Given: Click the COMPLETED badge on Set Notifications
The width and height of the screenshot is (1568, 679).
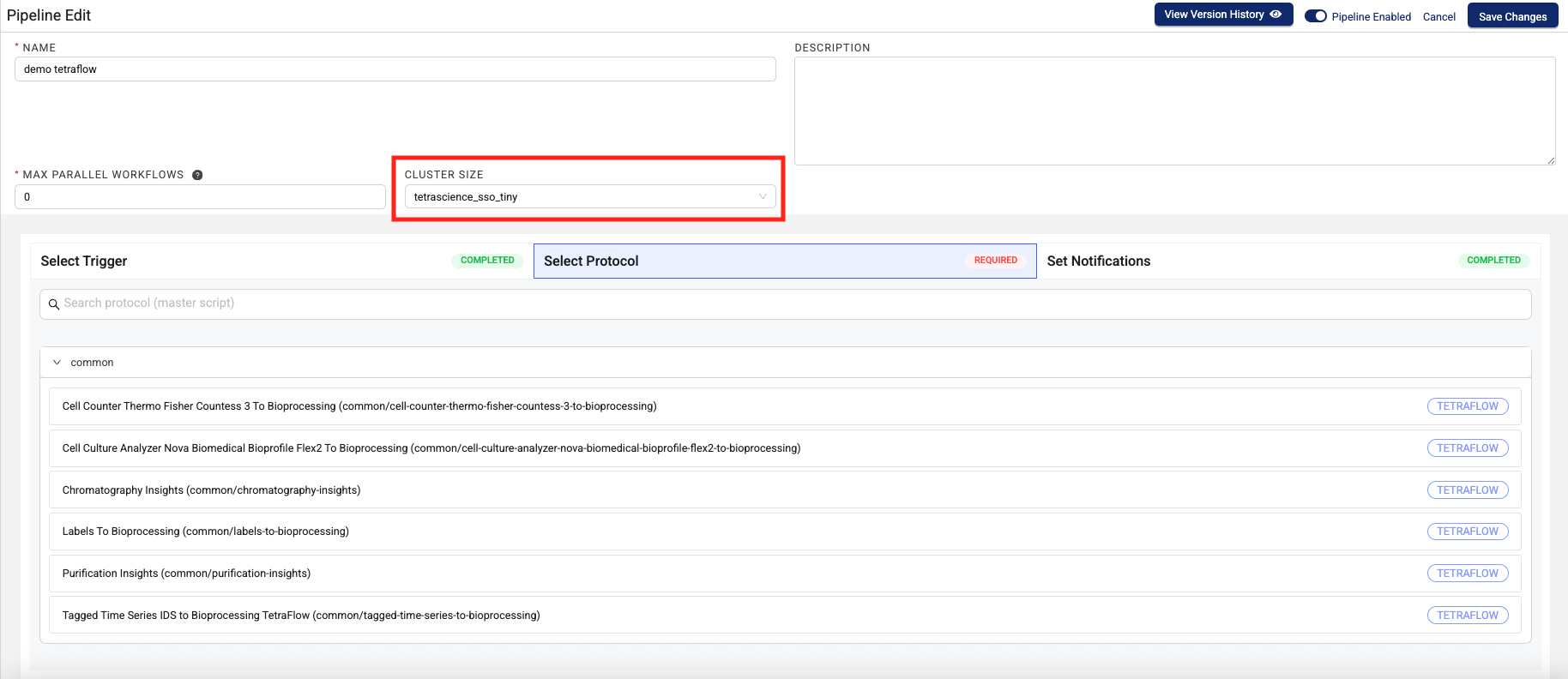Looking at the screenshot, I should 1493,261.
